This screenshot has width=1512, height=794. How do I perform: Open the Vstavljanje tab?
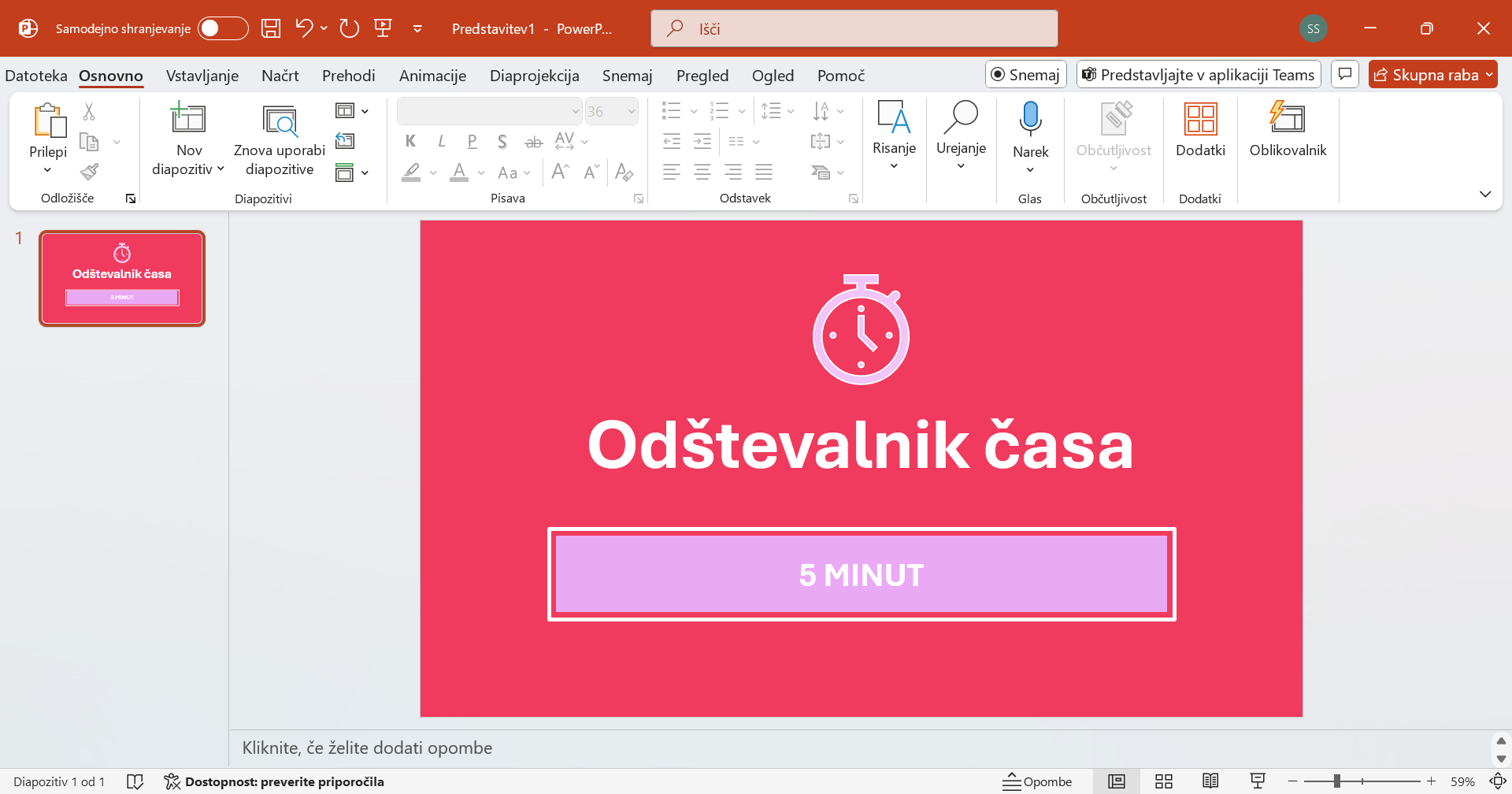click(x=202, y=76)
